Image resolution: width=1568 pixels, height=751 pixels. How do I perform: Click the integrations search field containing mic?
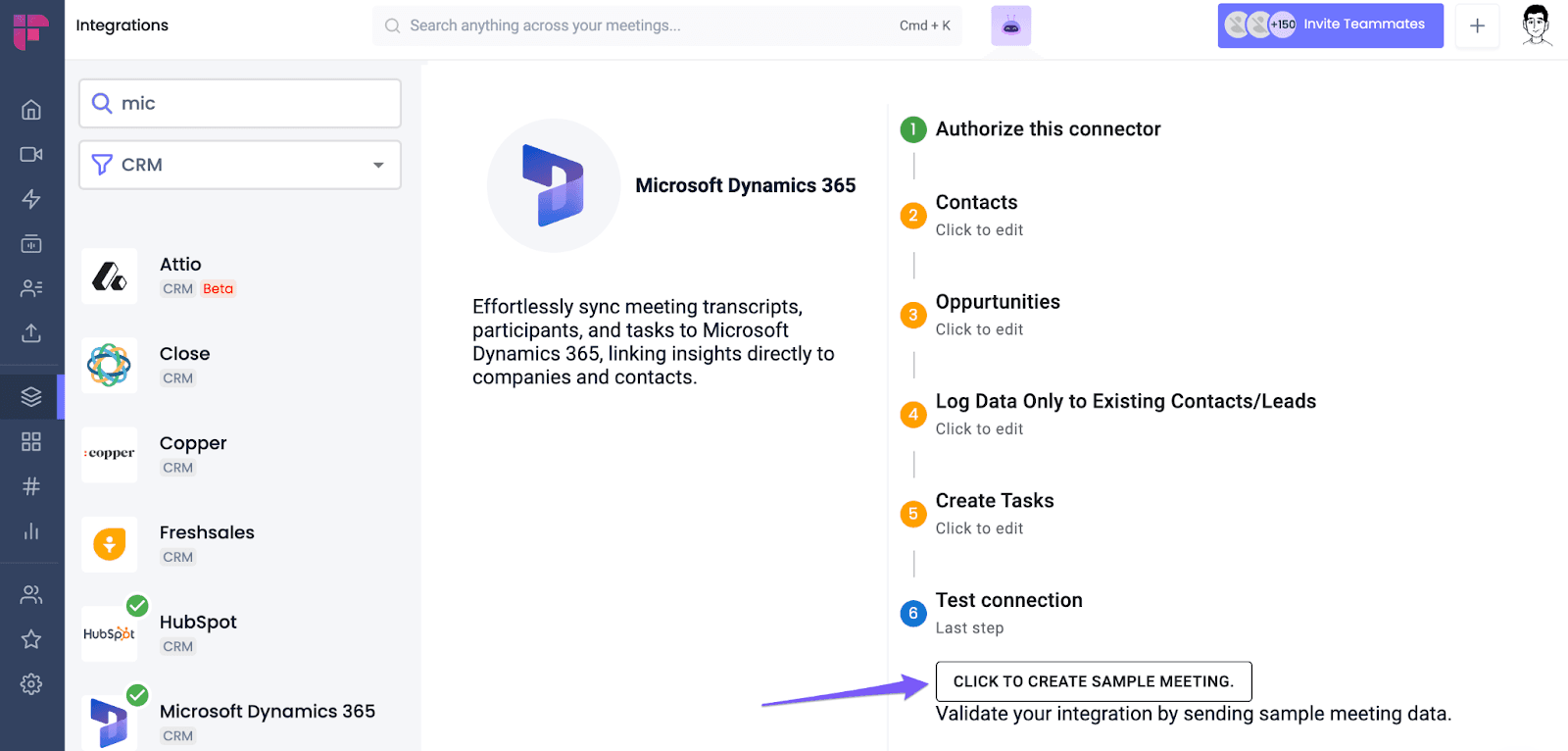pyautogui.click(x=240, y=103)
